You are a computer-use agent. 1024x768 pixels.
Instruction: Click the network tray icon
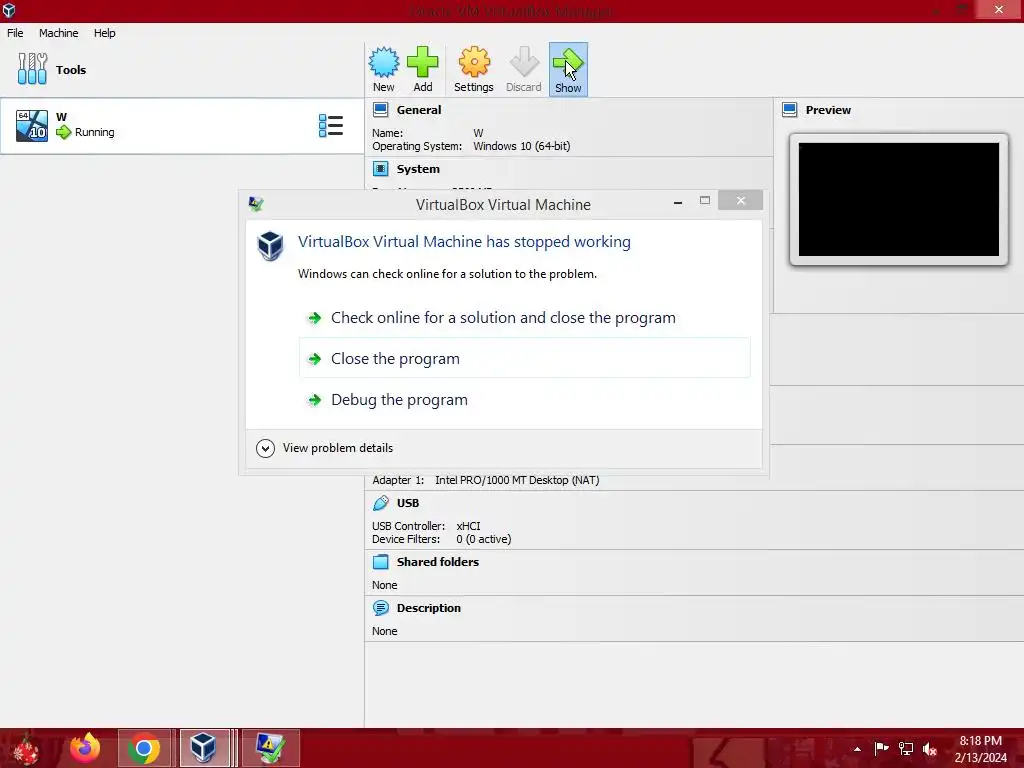pos(906,748)
